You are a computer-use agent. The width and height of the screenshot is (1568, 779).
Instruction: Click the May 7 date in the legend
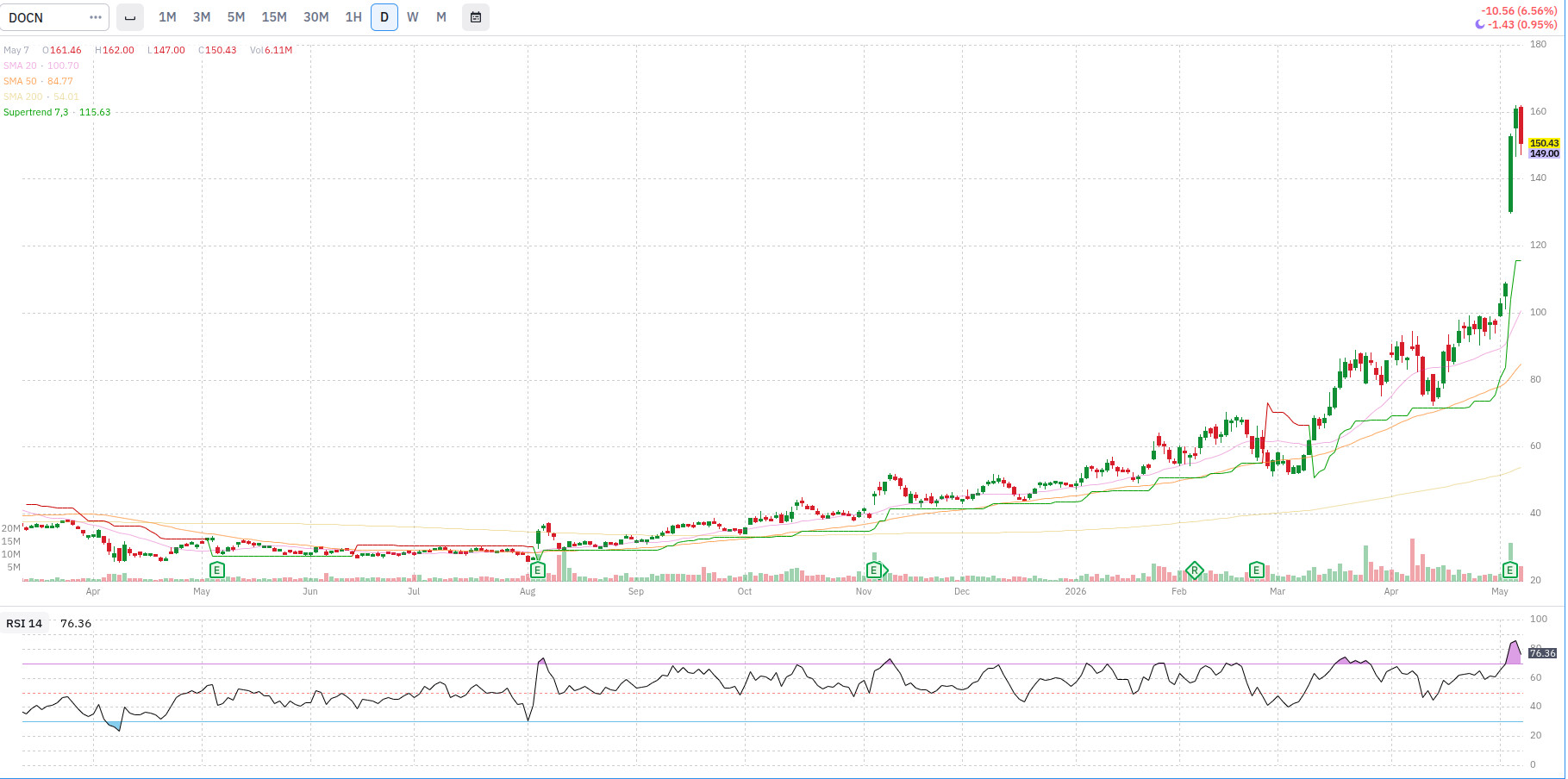[16, 50]
